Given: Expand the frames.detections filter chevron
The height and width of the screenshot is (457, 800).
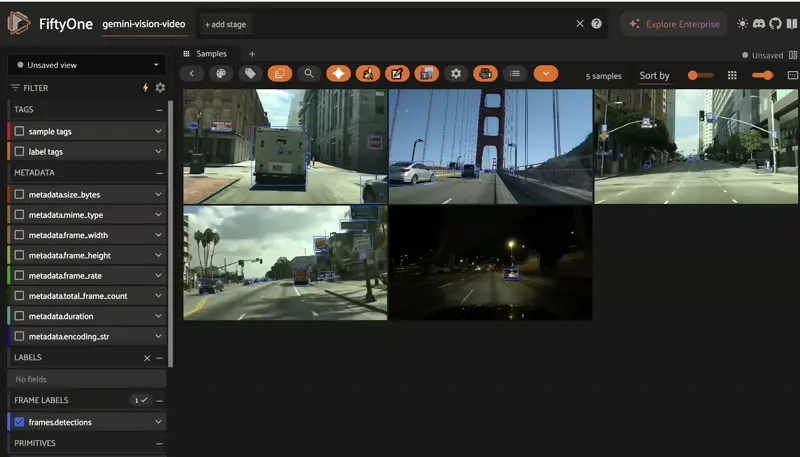Looking at the screenshot, I should [158, 422].
